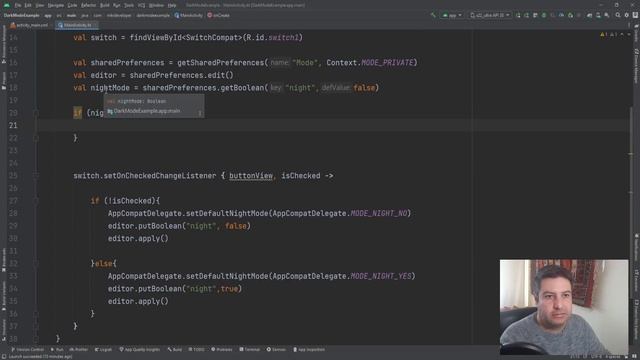The height and width of the screenshot is (360, 640).
Task: Fold the if (!isChecked) block gutter marker
Action: [36, 201]
